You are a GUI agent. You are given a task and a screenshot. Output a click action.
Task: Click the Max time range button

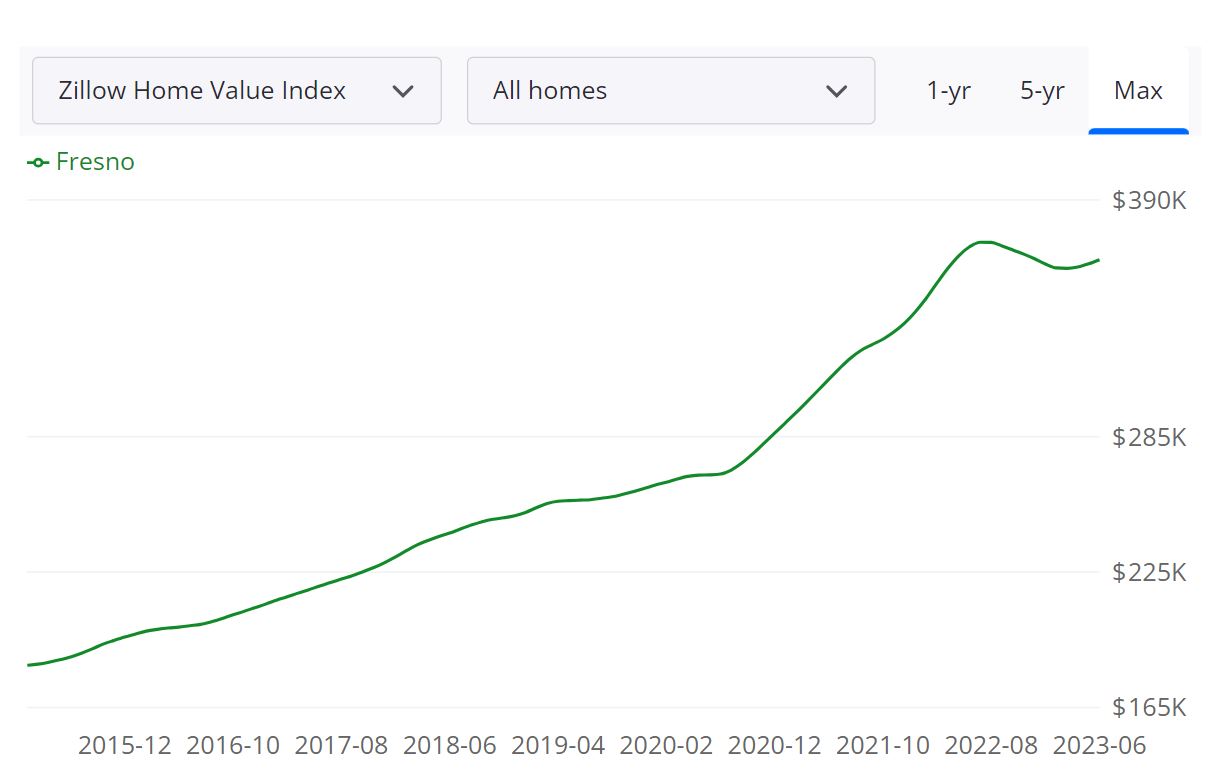point(1138,90)
